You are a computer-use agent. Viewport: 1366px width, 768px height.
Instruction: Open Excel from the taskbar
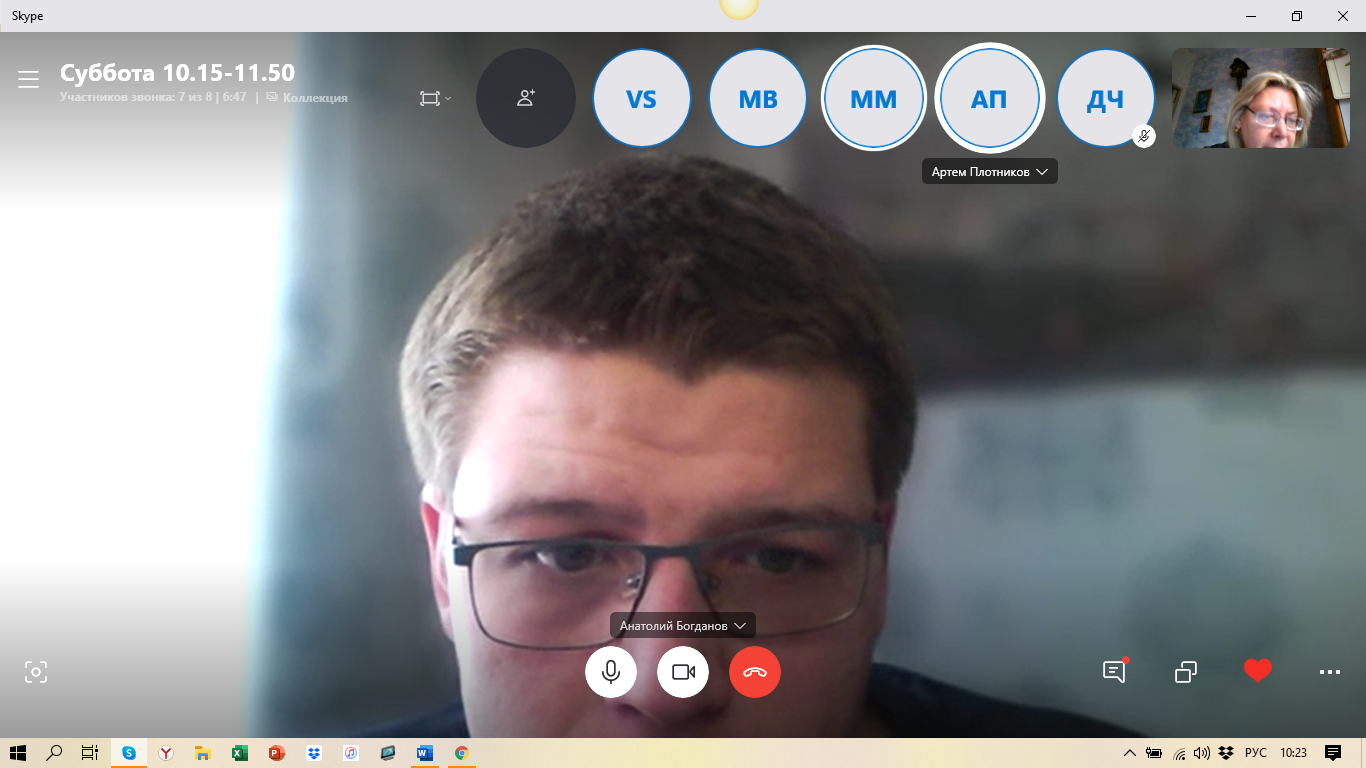pyautogui.click(x=240, y=753)
